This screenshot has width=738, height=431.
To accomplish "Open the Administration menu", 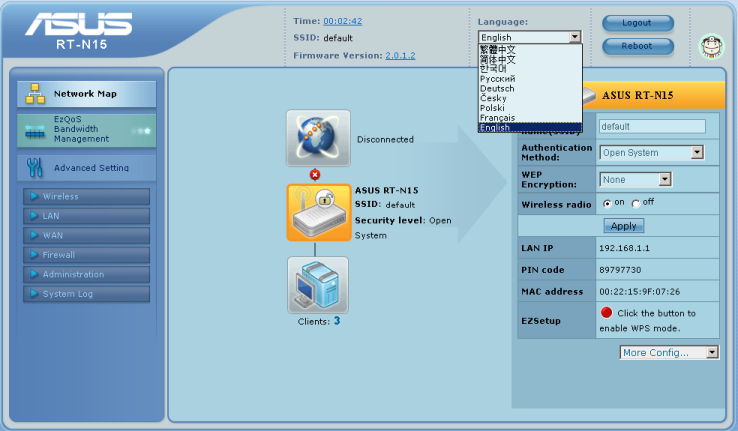I will [87, 274].
